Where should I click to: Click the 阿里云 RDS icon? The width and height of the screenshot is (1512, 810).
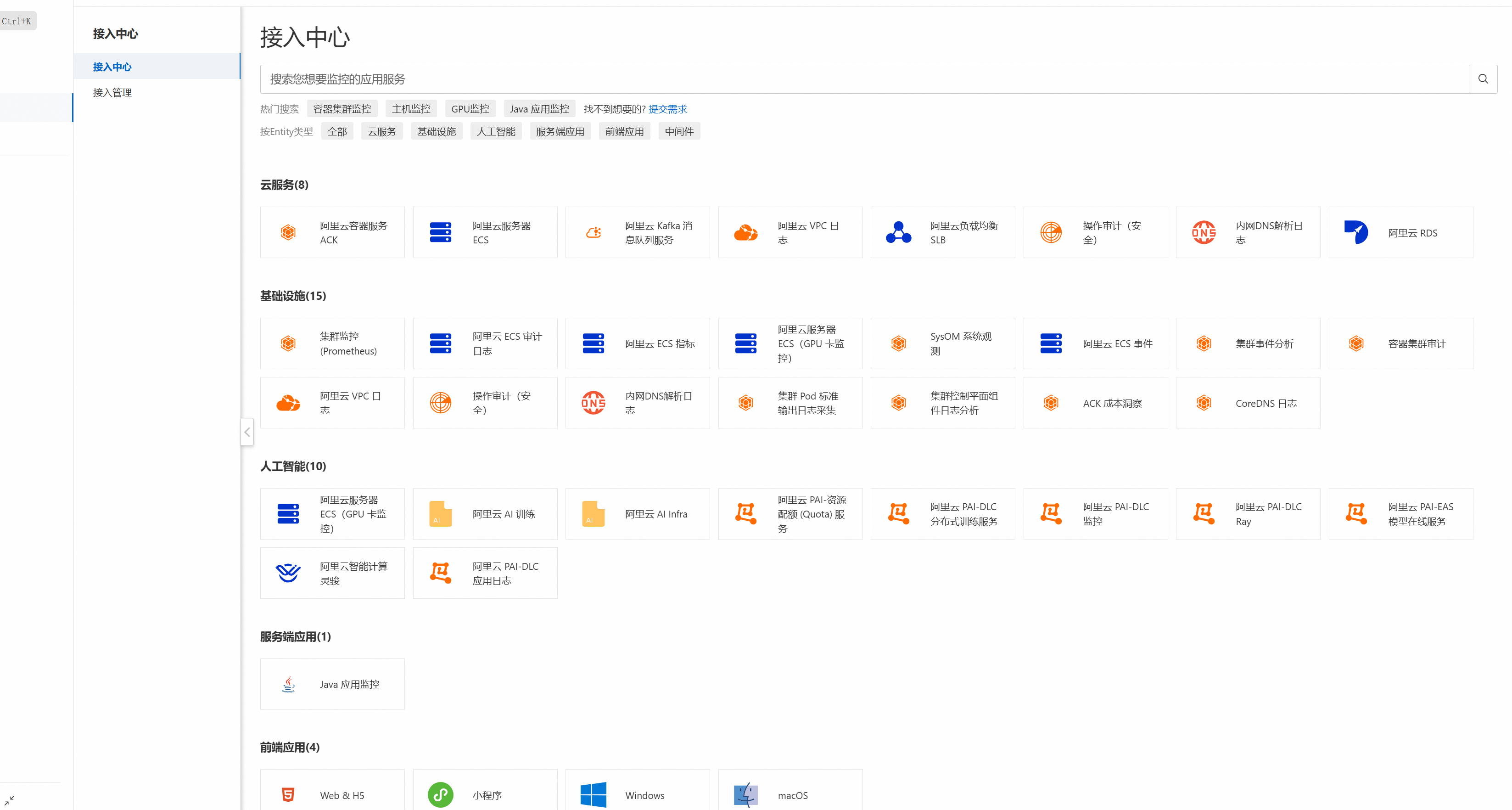tap(1356, 232)
